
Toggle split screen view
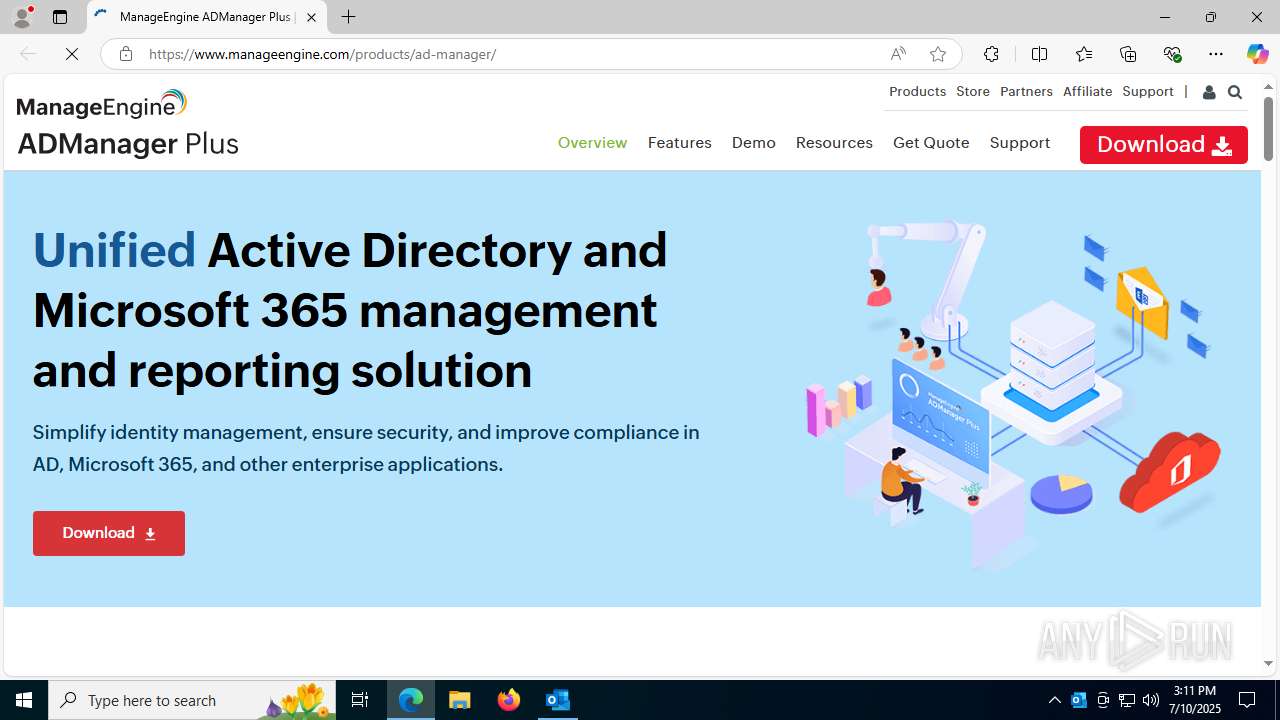[x=1039, y=54]
